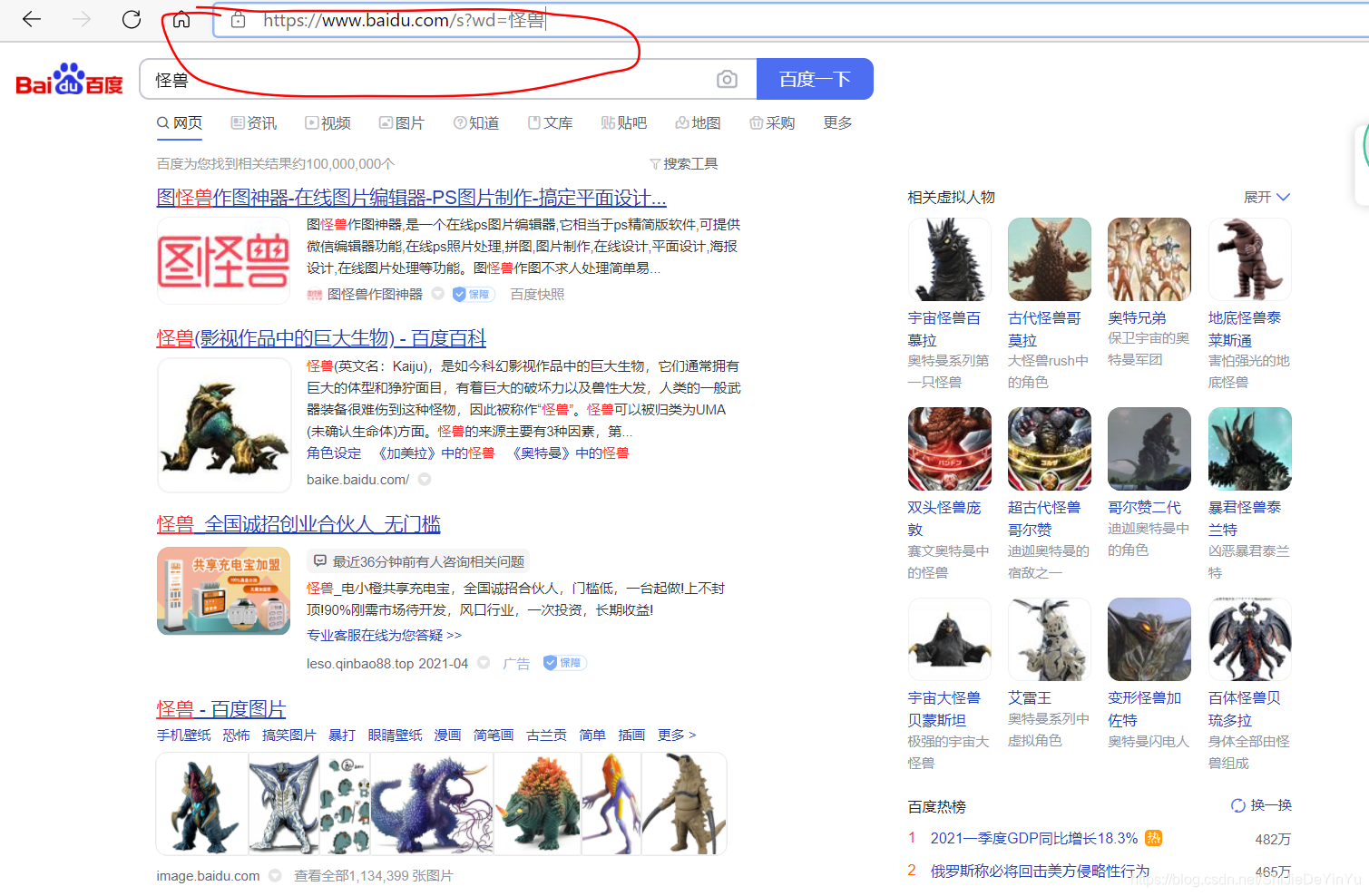Viewport: 1369px width, 896px height.
Task: Open the 奥特兄弟 character card
Action: [x=1149, y=293]
